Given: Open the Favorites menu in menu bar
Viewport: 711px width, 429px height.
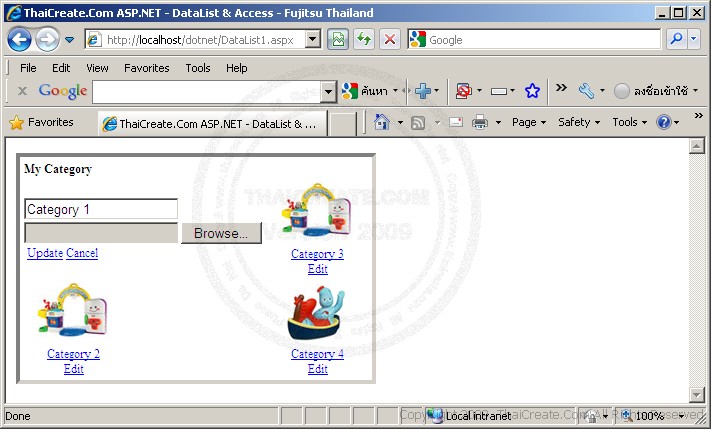Looking at the screenshot, I should pyautogui.click(x=146, y=68).
